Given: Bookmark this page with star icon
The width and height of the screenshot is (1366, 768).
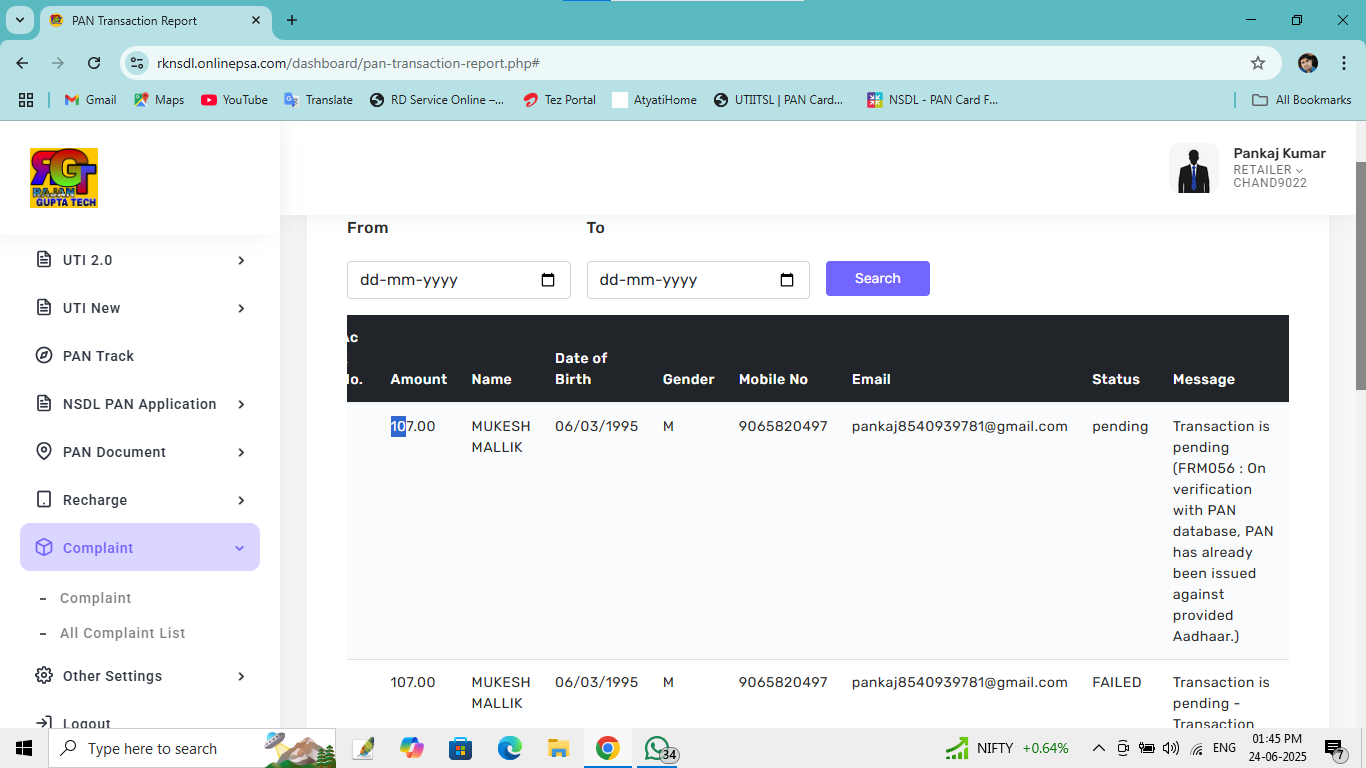Looking at the screenshot, I should click(x=1257, y=63).
